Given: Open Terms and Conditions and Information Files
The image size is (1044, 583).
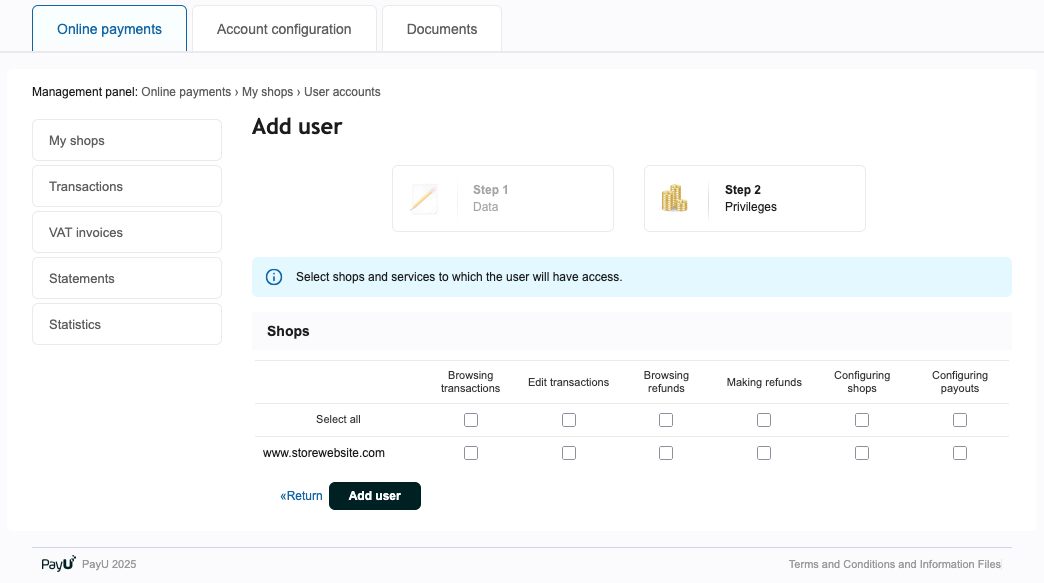Looking at the screenshot, I should (894, 565).
